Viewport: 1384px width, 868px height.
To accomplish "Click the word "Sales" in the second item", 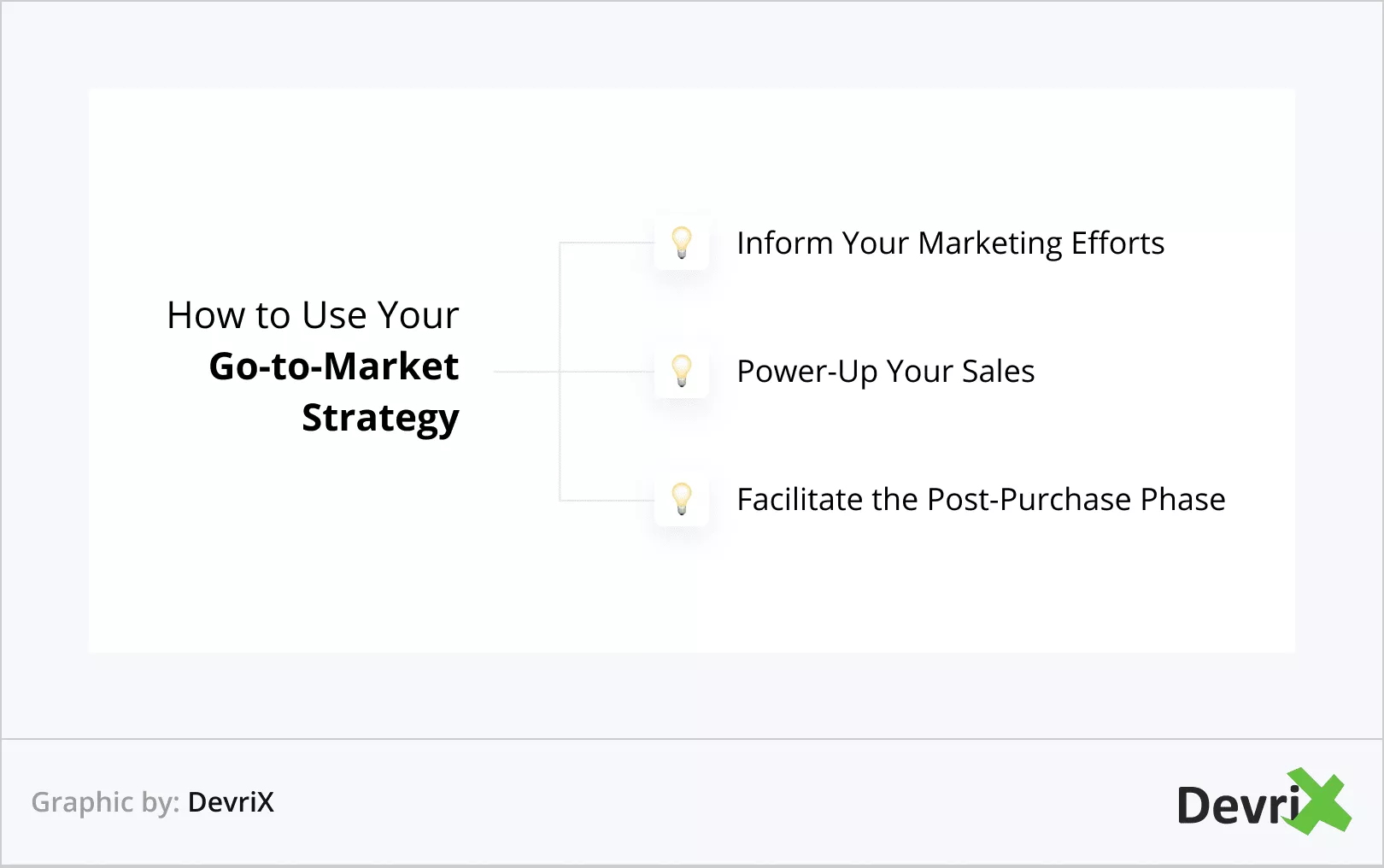I will tap(998, 372).
